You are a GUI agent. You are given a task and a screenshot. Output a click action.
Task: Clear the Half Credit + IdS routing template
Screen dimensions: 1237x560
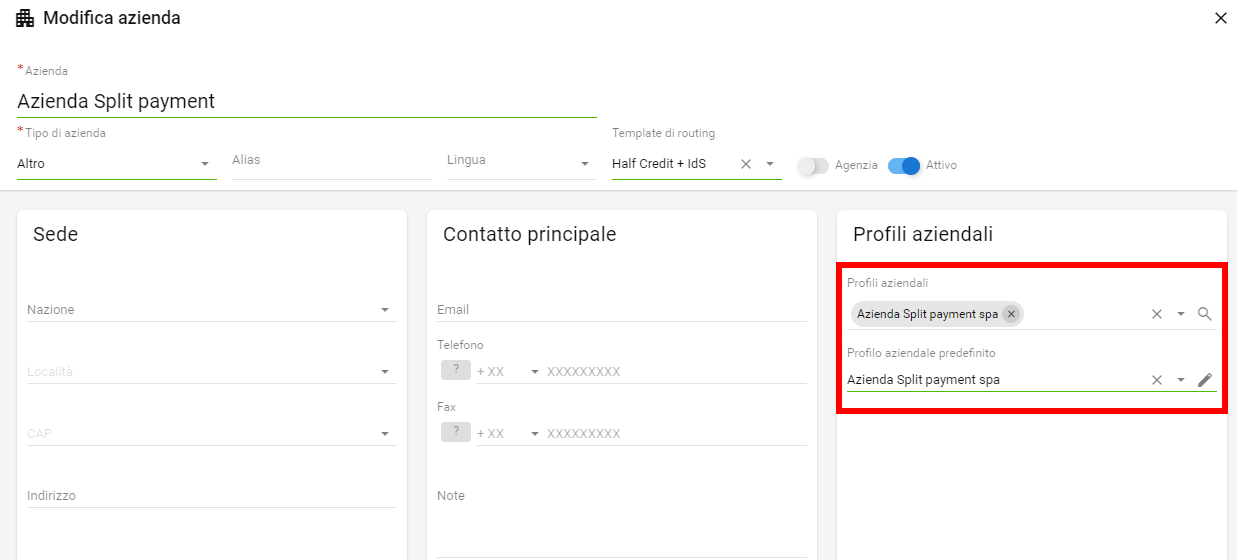(746, 164)
